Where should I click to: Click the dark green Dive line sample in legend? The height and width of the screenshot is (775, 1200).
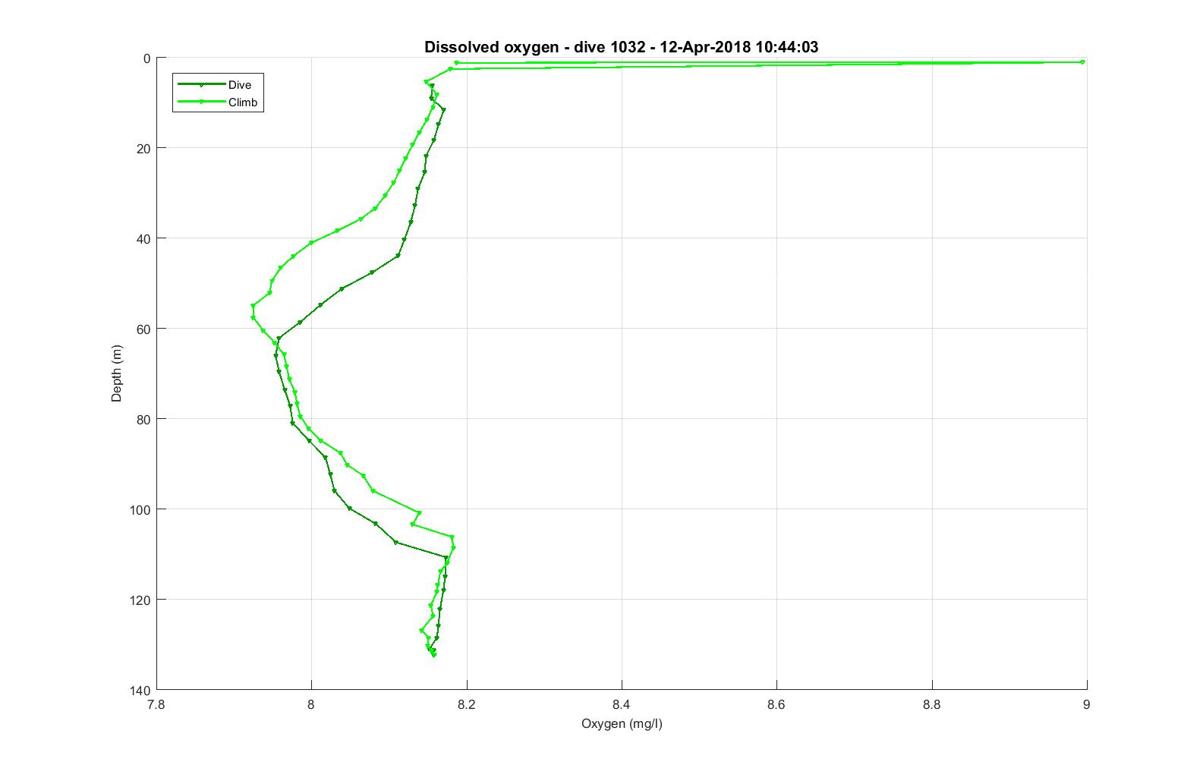201,85
